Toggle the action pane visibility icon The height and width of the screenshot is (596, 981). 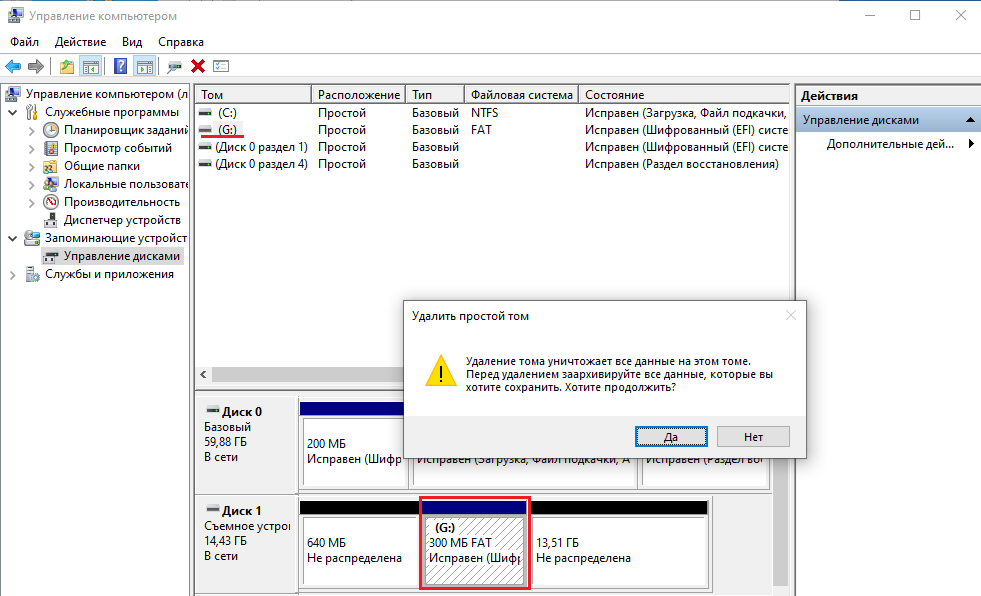(x=145, y=66)
